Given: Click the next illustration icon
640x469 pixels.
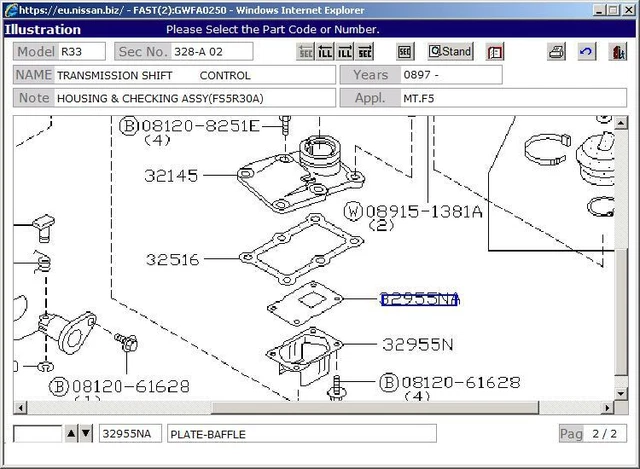Looking at the screenshot, I should pyautogui.click(x=346, y=52).
